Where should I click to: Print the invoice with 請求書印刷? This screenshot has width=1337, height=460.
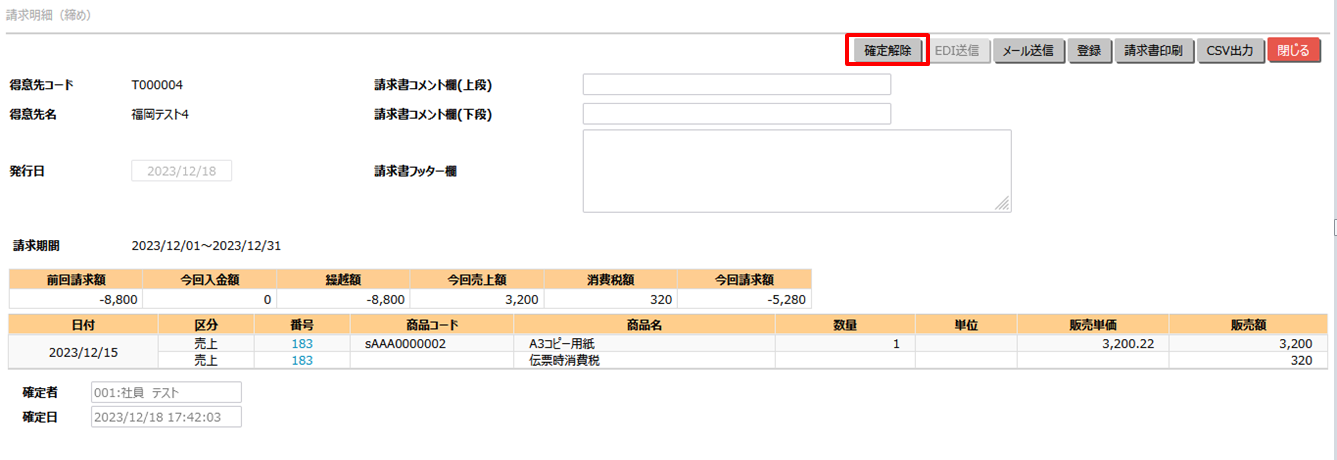(x=1153, y=51)
